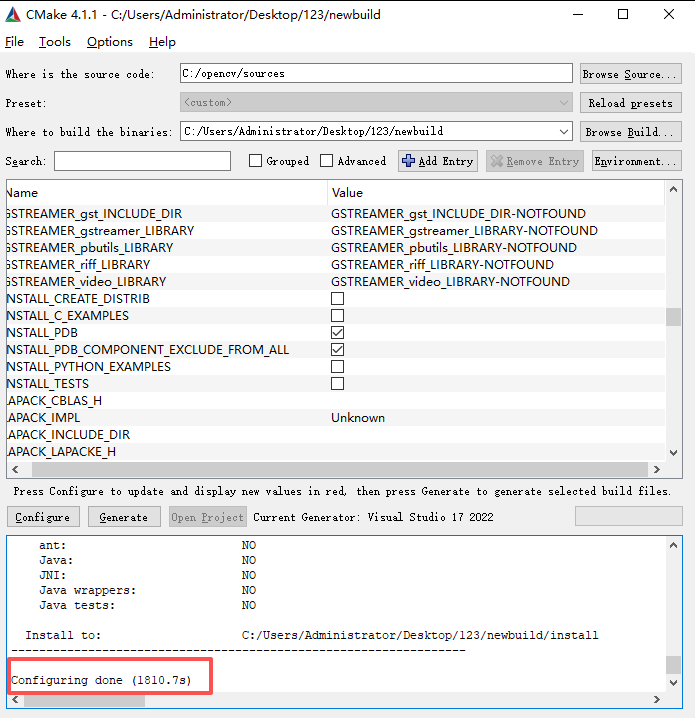Click the cache table scroll right arrow
695x718 pixels.
(657, 469)
